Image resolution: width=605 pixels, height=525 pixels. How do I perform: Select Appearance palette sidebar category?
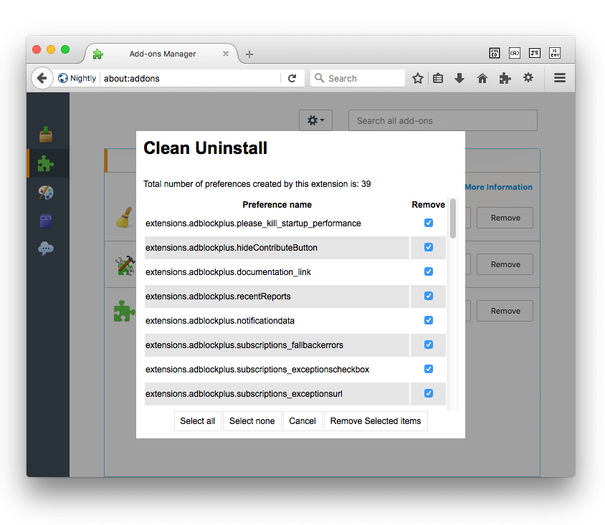(46, 192)
